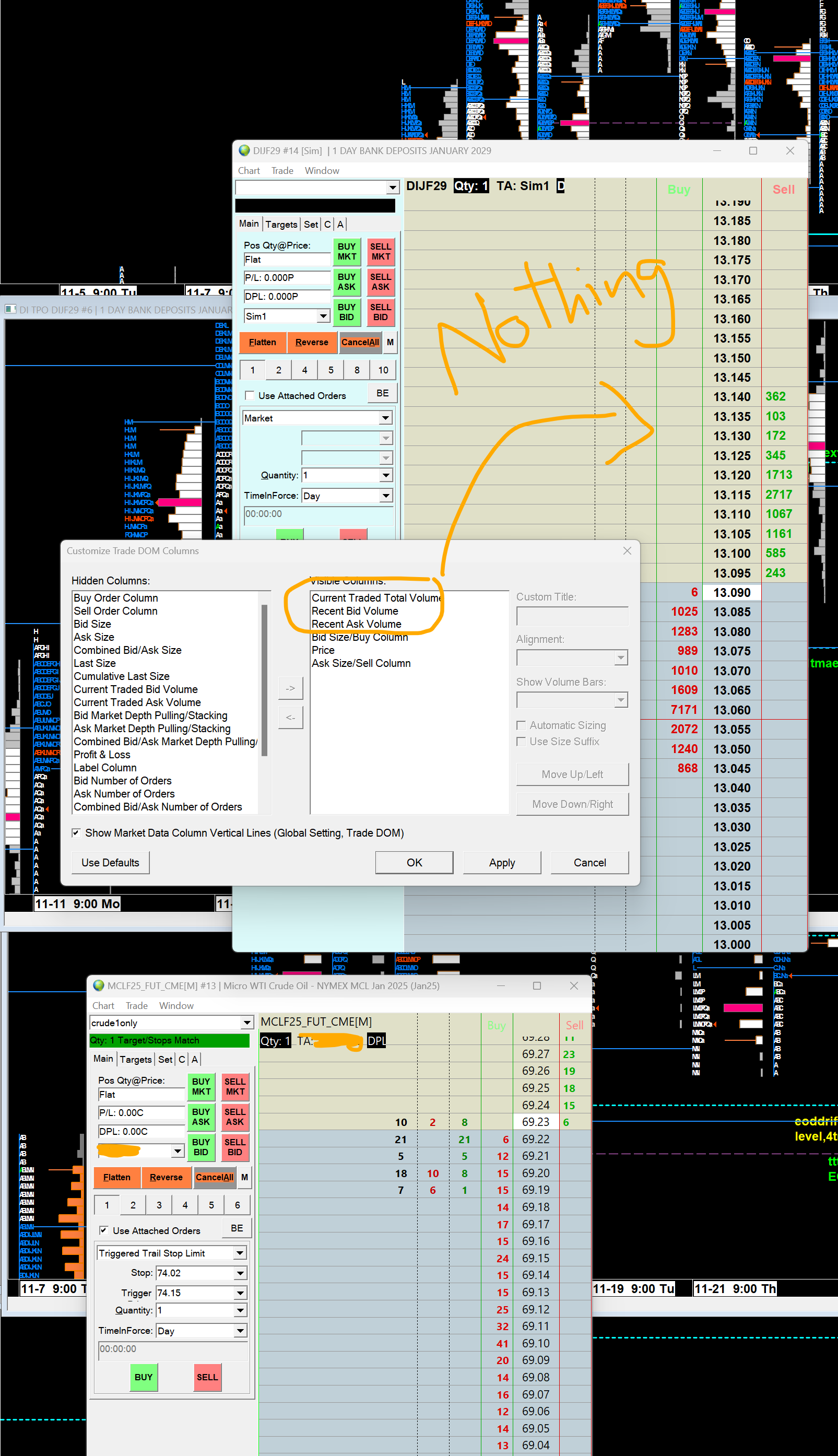Click BUY ASK in MCLF25 window
This screenshot has height=1456, width=838.
click(201, 1117)
